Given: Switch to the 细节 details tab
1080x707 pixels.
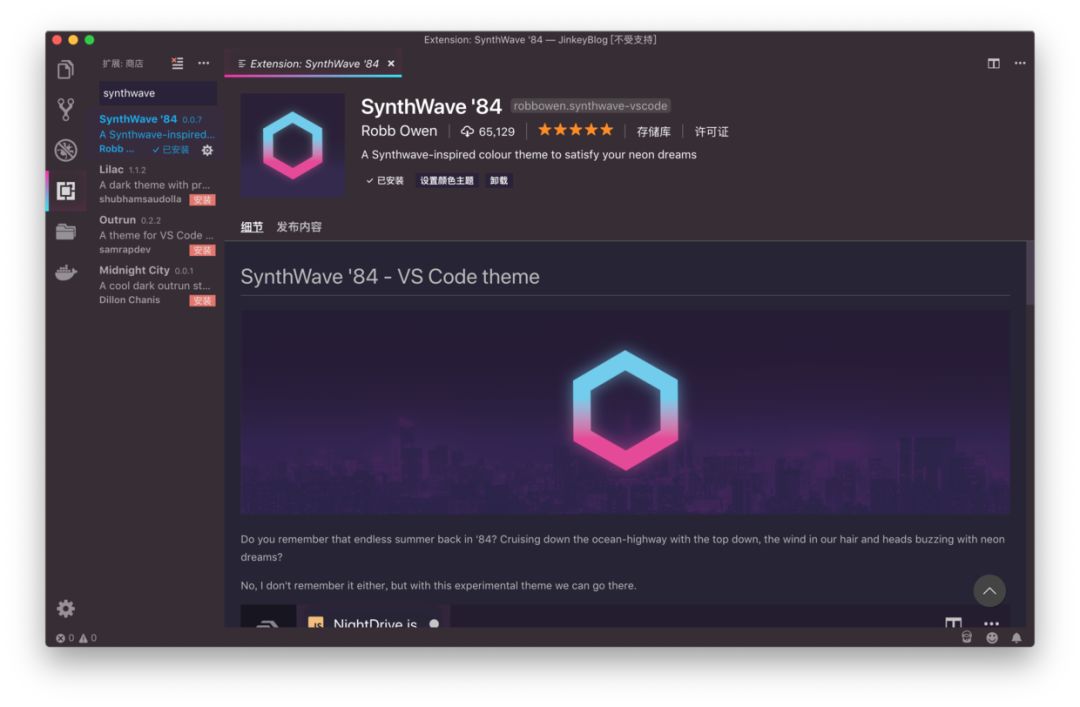Looking at the screenshot, I should pyautogui.click(x=251, y=227).
